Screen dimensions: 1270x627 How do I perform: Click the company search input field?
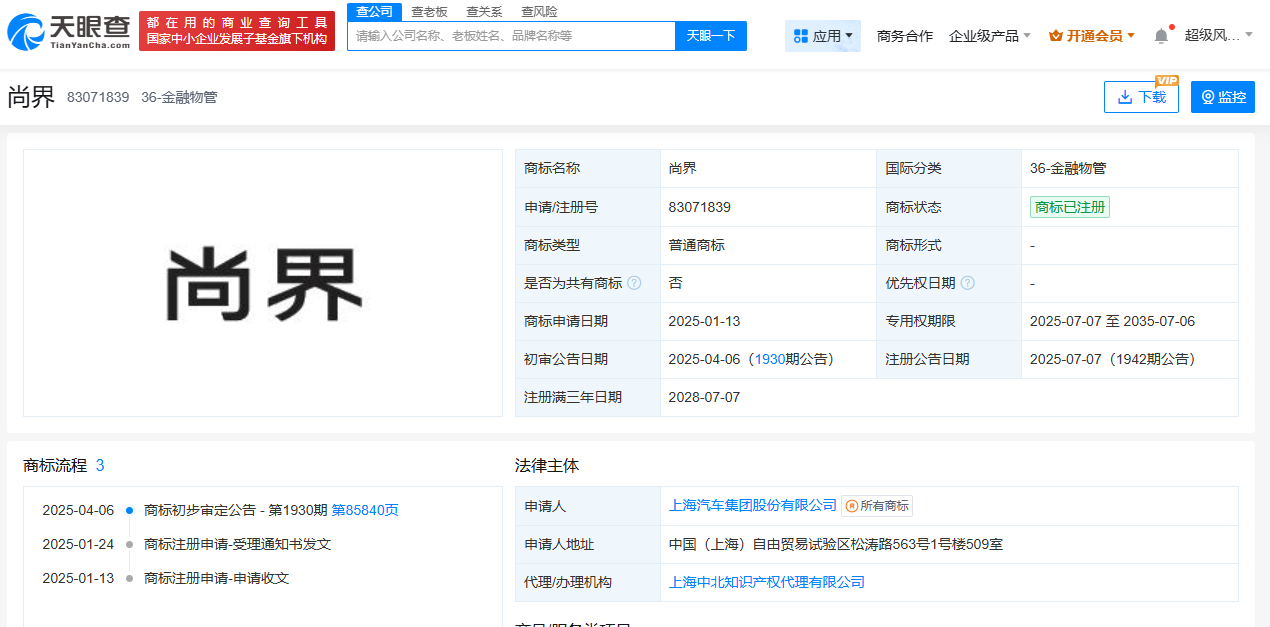(510, 35)
